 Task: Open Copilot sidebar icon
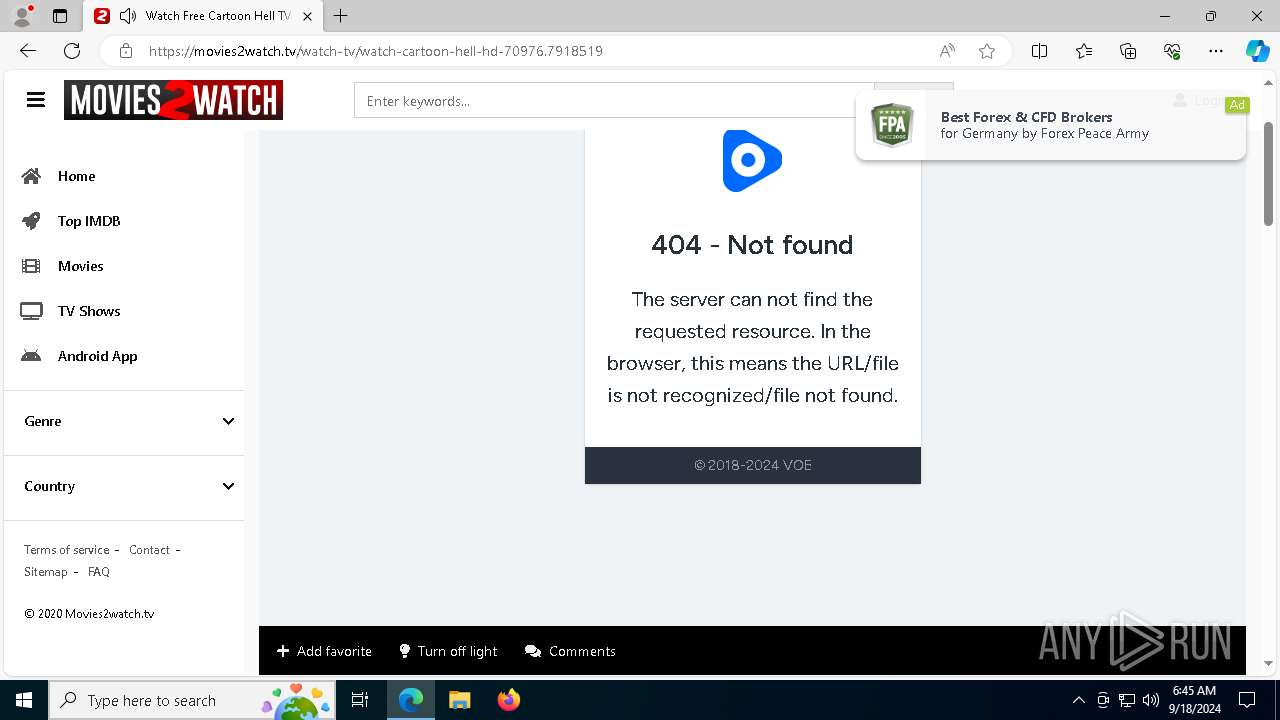pyautogui.click(x=1257, y=51)
